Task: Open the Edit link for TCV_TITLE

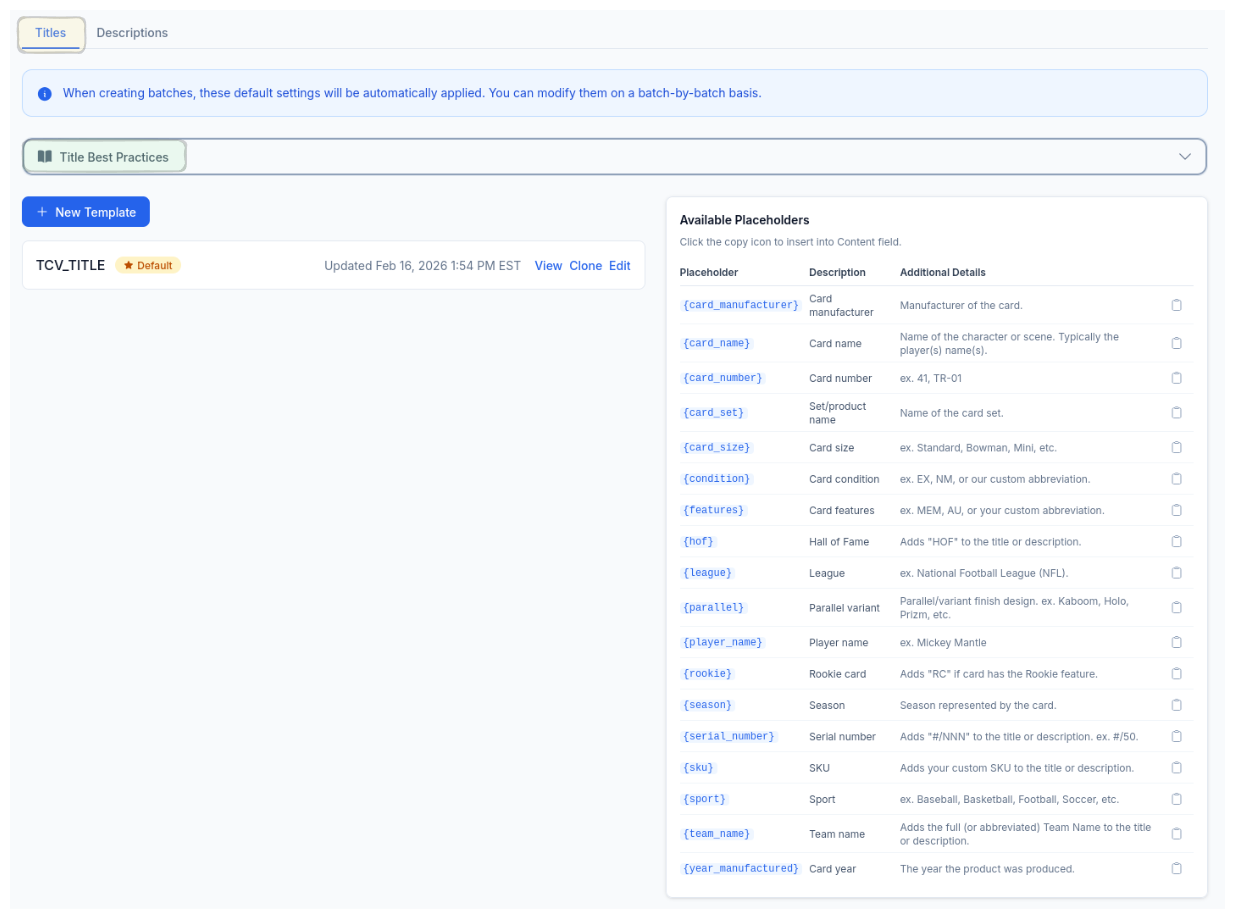Action: pos(619,266)
